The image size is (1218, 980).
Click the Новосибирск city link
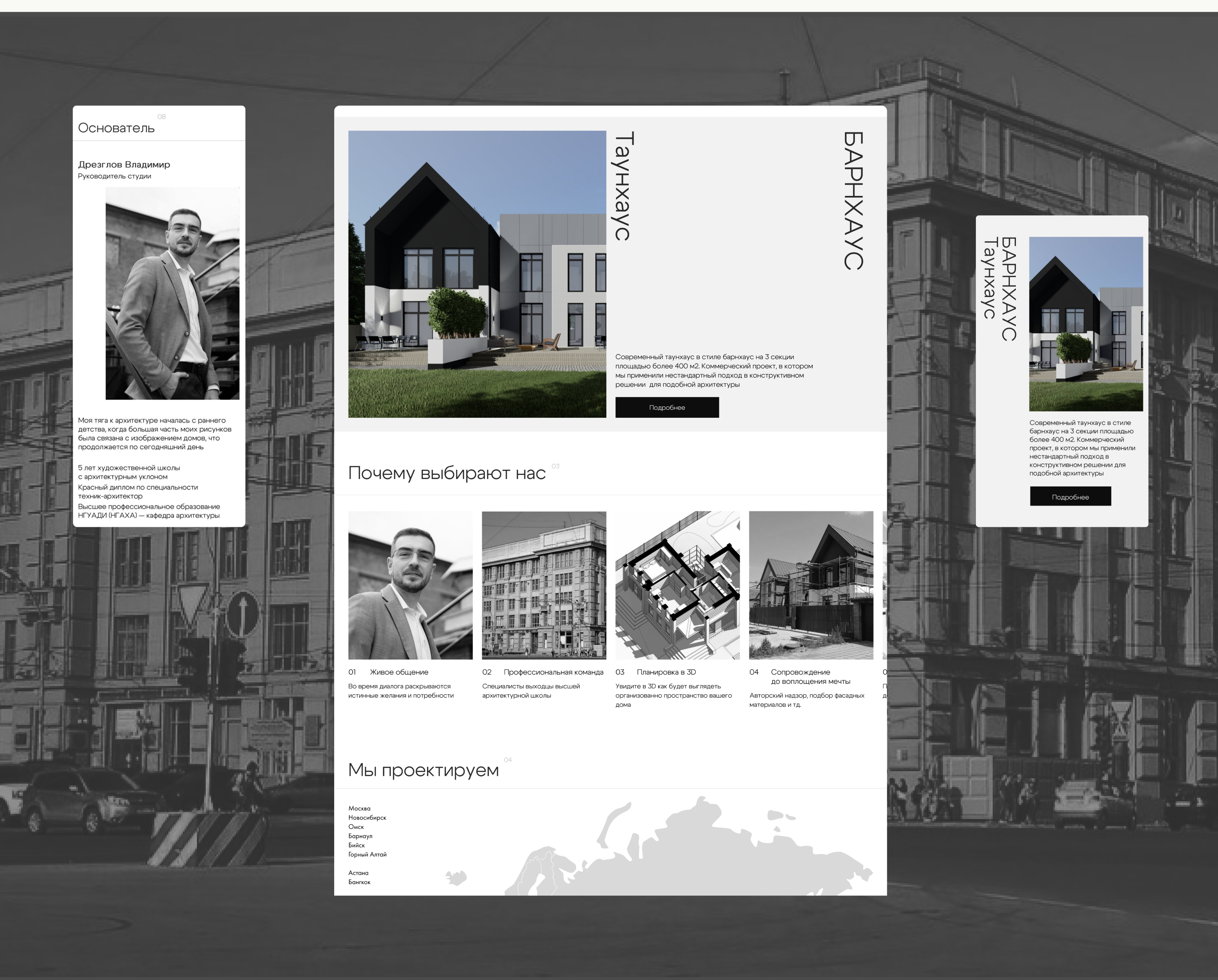(367, 818)
